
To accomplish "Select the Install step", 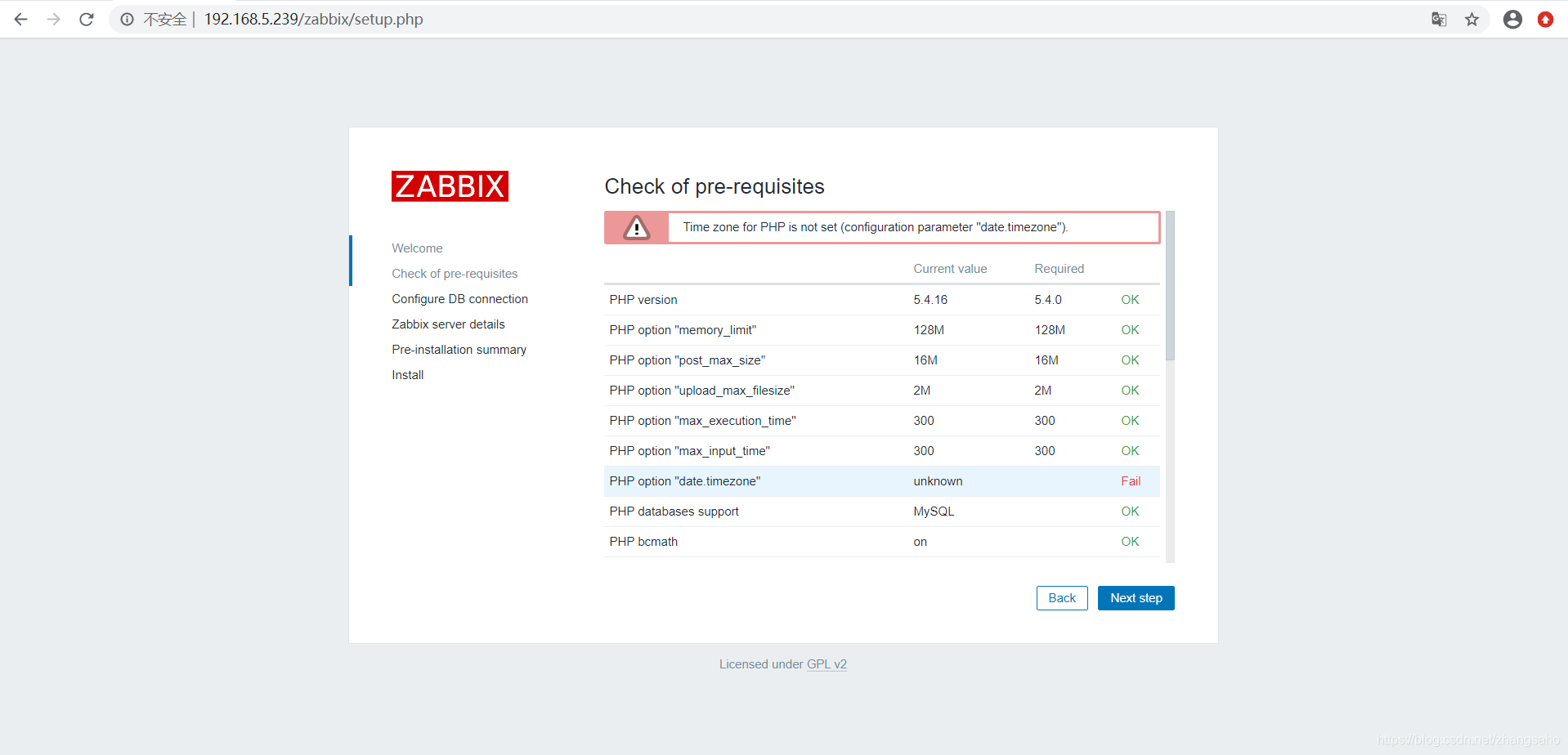I will [x=407, y=375].
